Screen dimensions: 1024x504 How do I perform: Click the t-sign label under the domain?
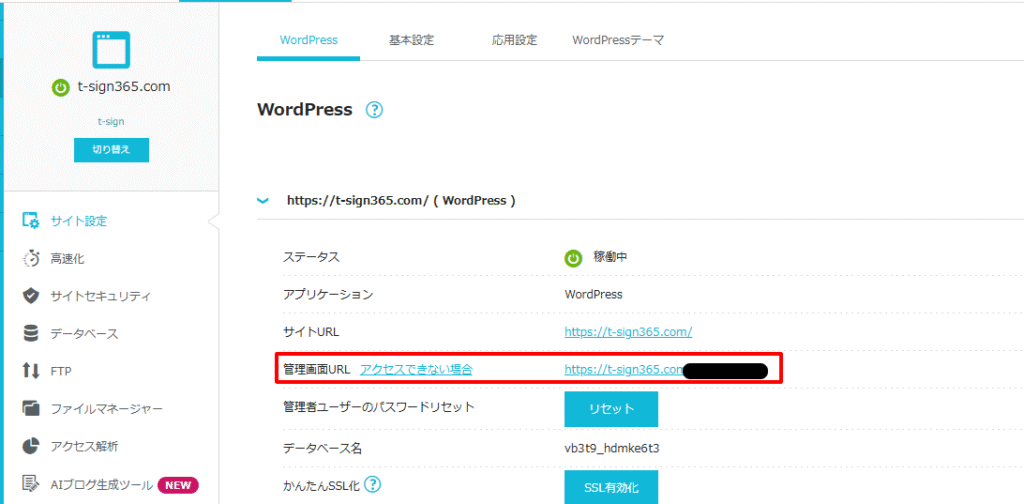pos(111,121)
